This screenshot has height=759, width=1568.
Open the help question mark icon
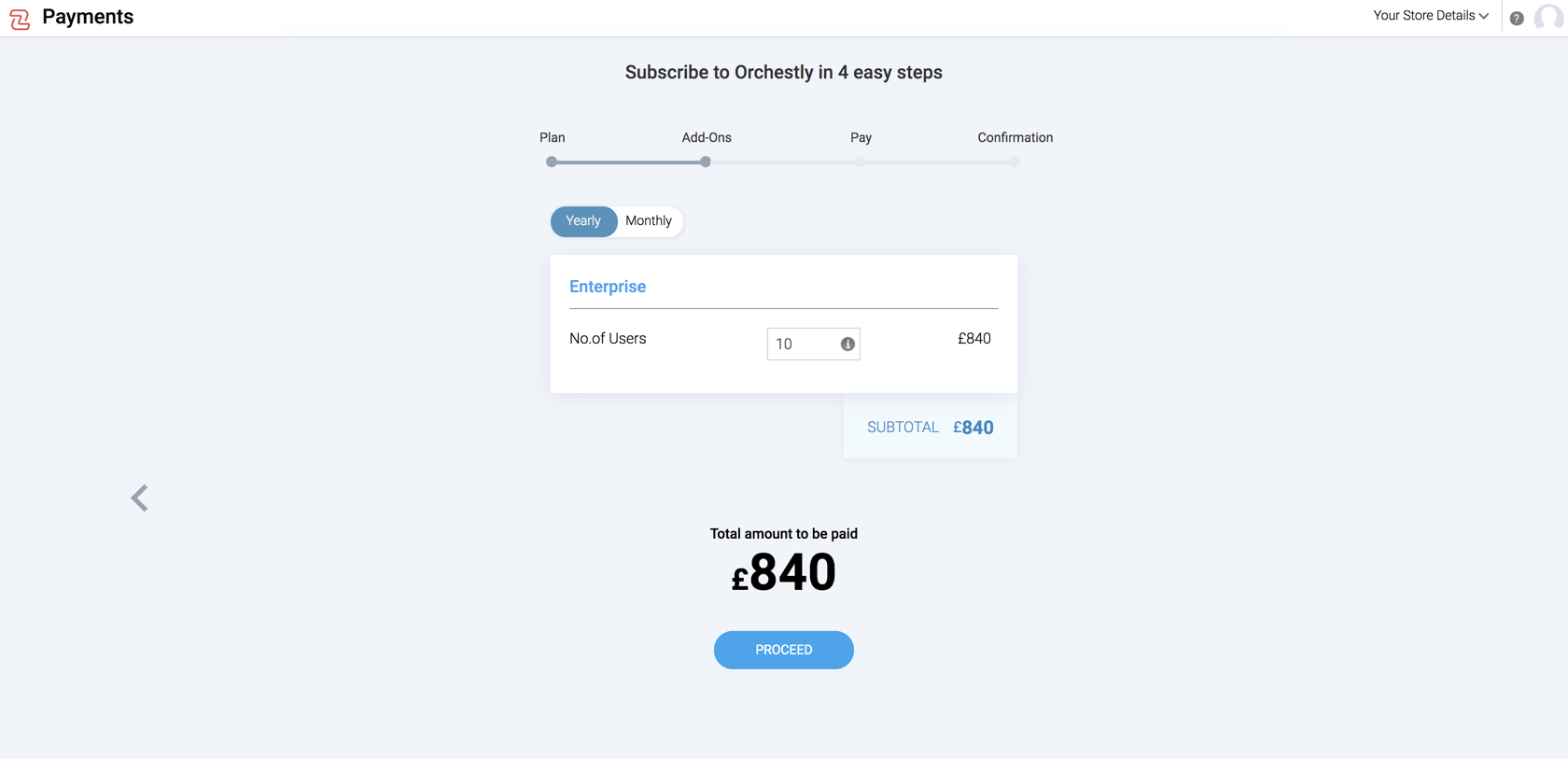[x=1517, y=19]
